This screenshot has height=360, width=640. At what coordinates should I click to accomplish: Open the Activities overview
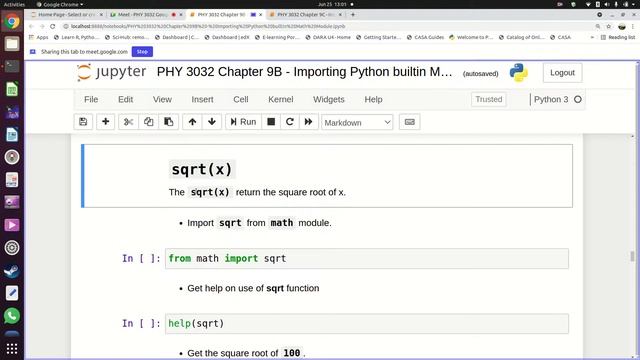pos(14,4)
